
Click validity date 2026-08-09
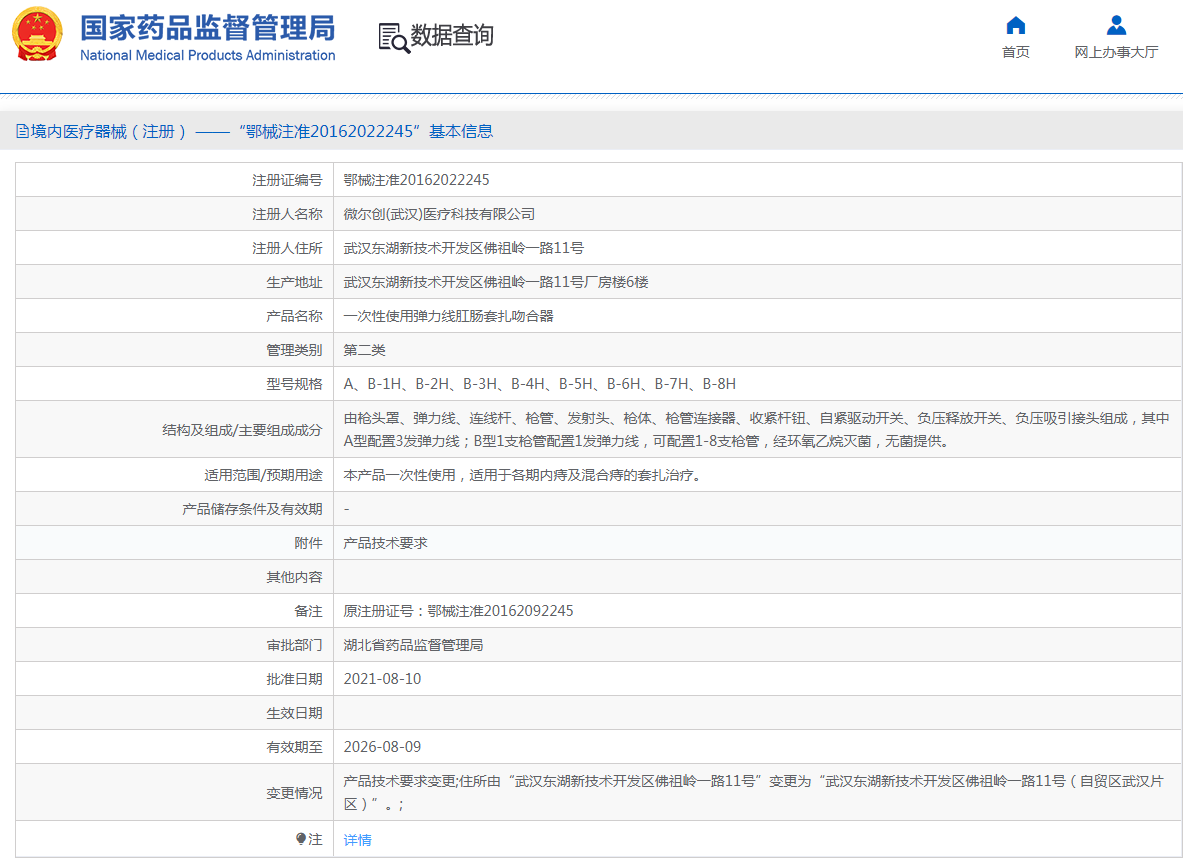click(x=382, y=747)
